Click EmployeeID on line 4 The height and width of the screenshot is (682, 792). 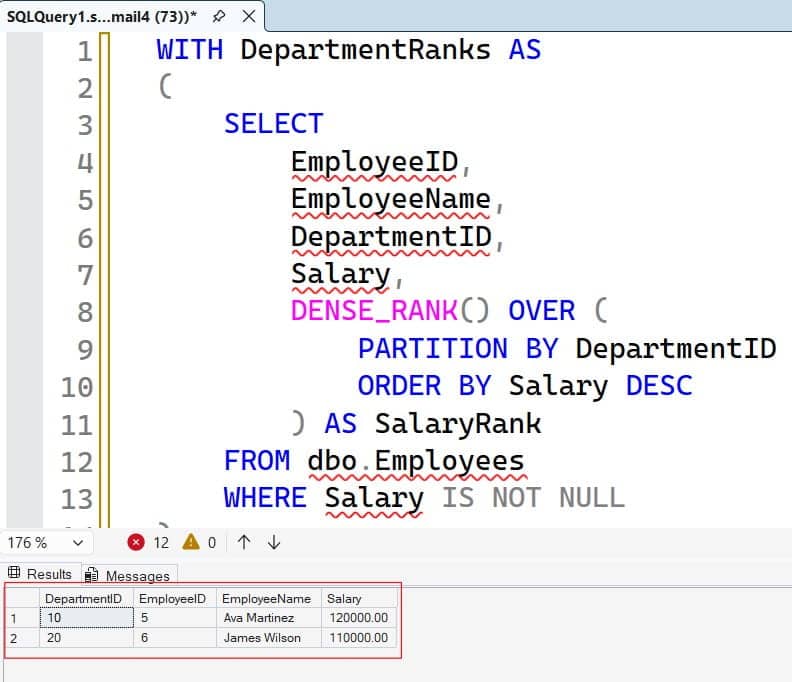pos(374,162)
